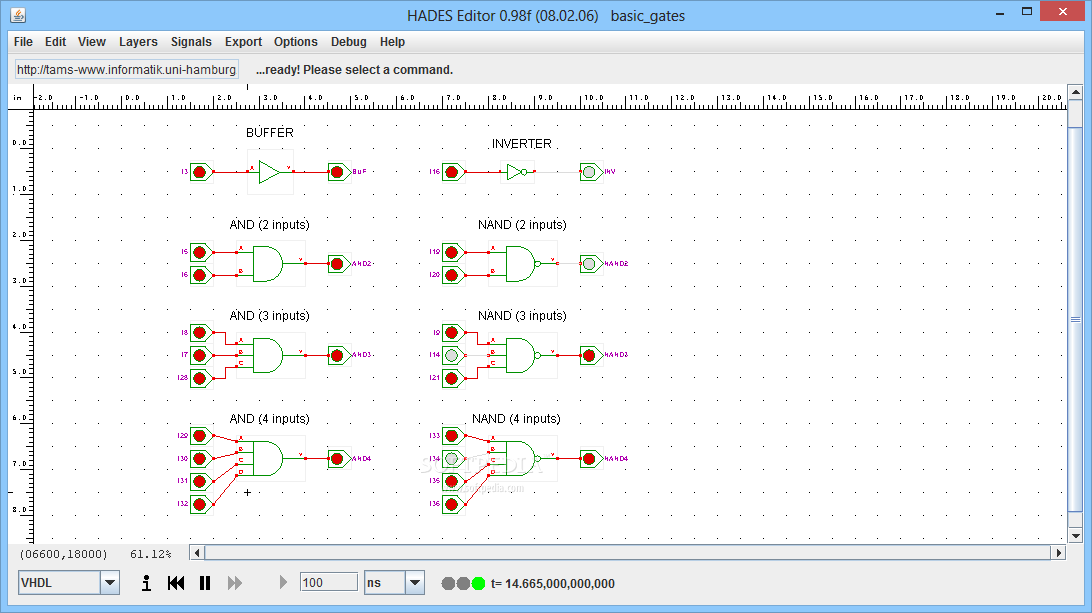Click the vertical scrollbar up arrow
Image resolution: width=1092 pixels, height=613 pixels.
click(x=1075, y=92)
